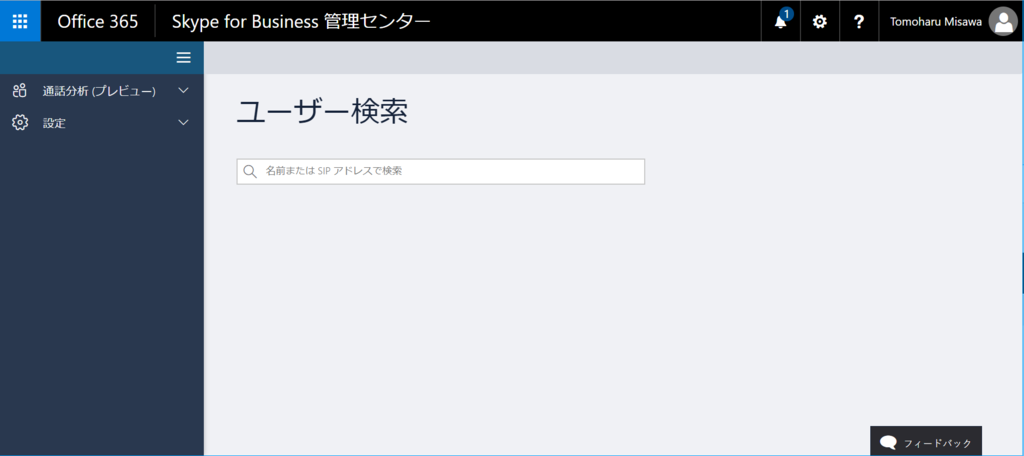The image size is (1024, 456).
Task: Click the ユーザー検索 heading
Action: [x=322, y=112]
